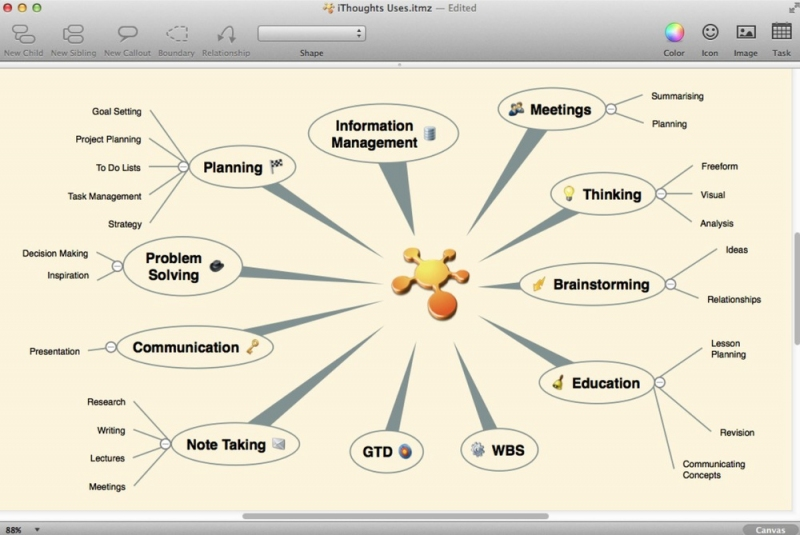The height and width of the screenshot is (535, 800).
Task: Click the Project Planning subtopic
Action: tap(108, 139)
